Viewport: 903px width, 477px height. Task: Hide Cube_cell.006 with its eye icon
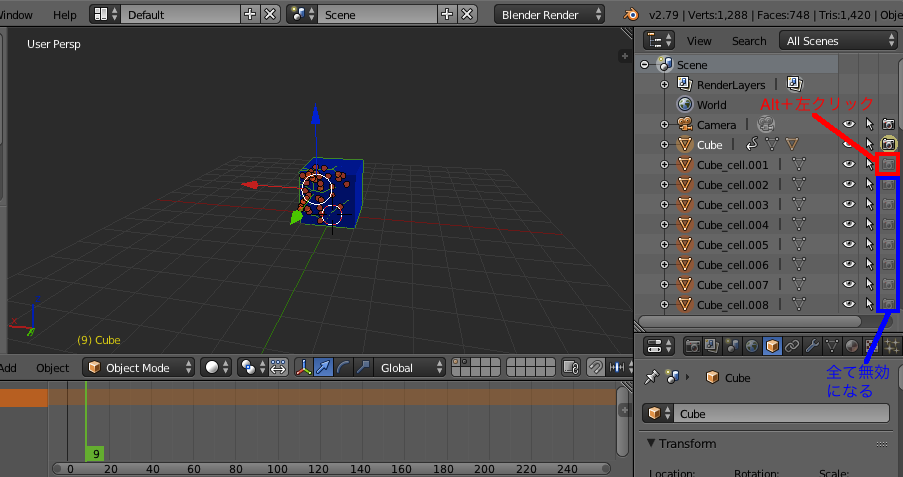pyautogui.click(x=849, y=264)
